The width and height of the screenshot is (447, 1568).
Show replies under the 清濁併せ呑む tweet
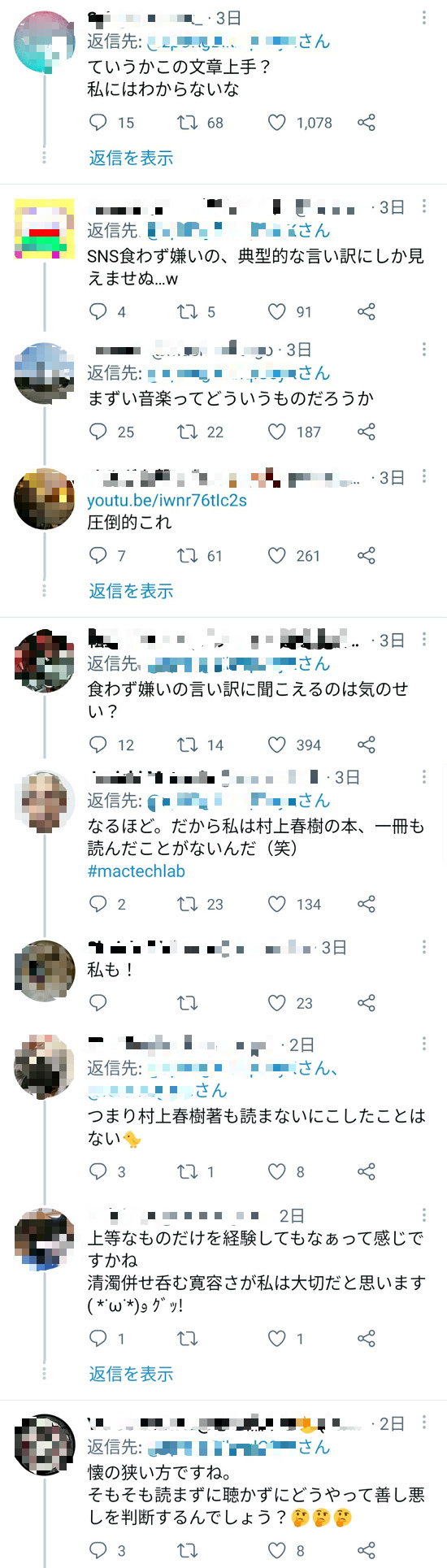(x=132, y=1374)
